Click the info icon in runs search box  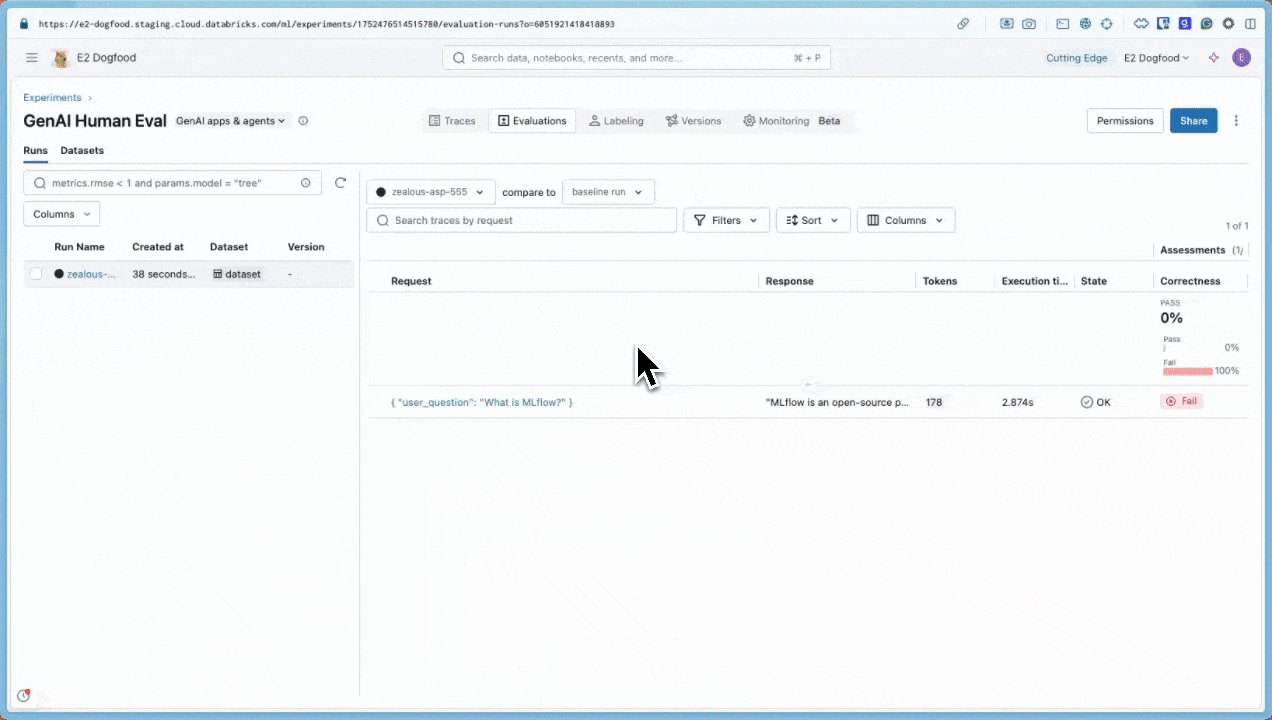306,183
